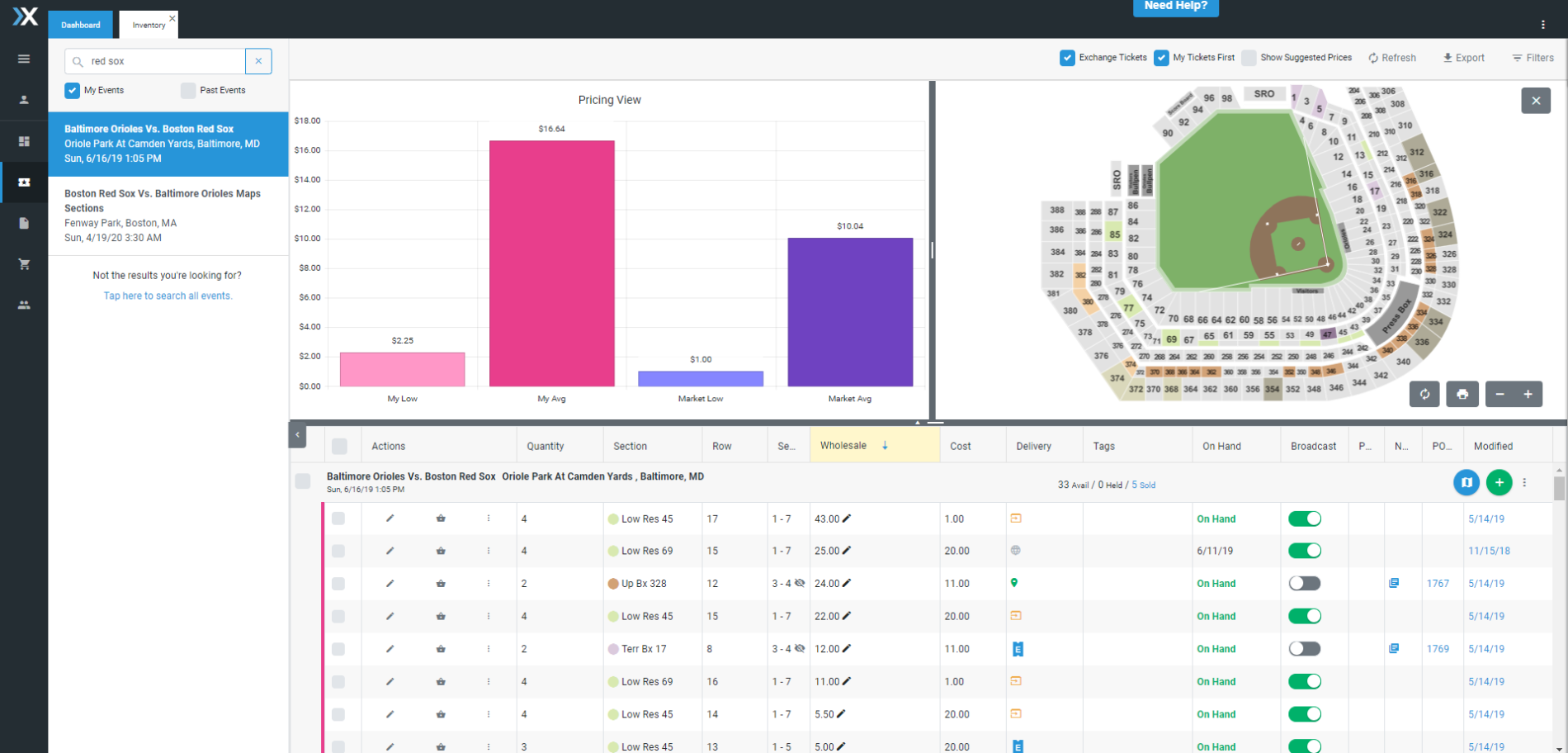Zoom in on the stadium map
Viewport: 1568px width, 753px height.
1528,394
